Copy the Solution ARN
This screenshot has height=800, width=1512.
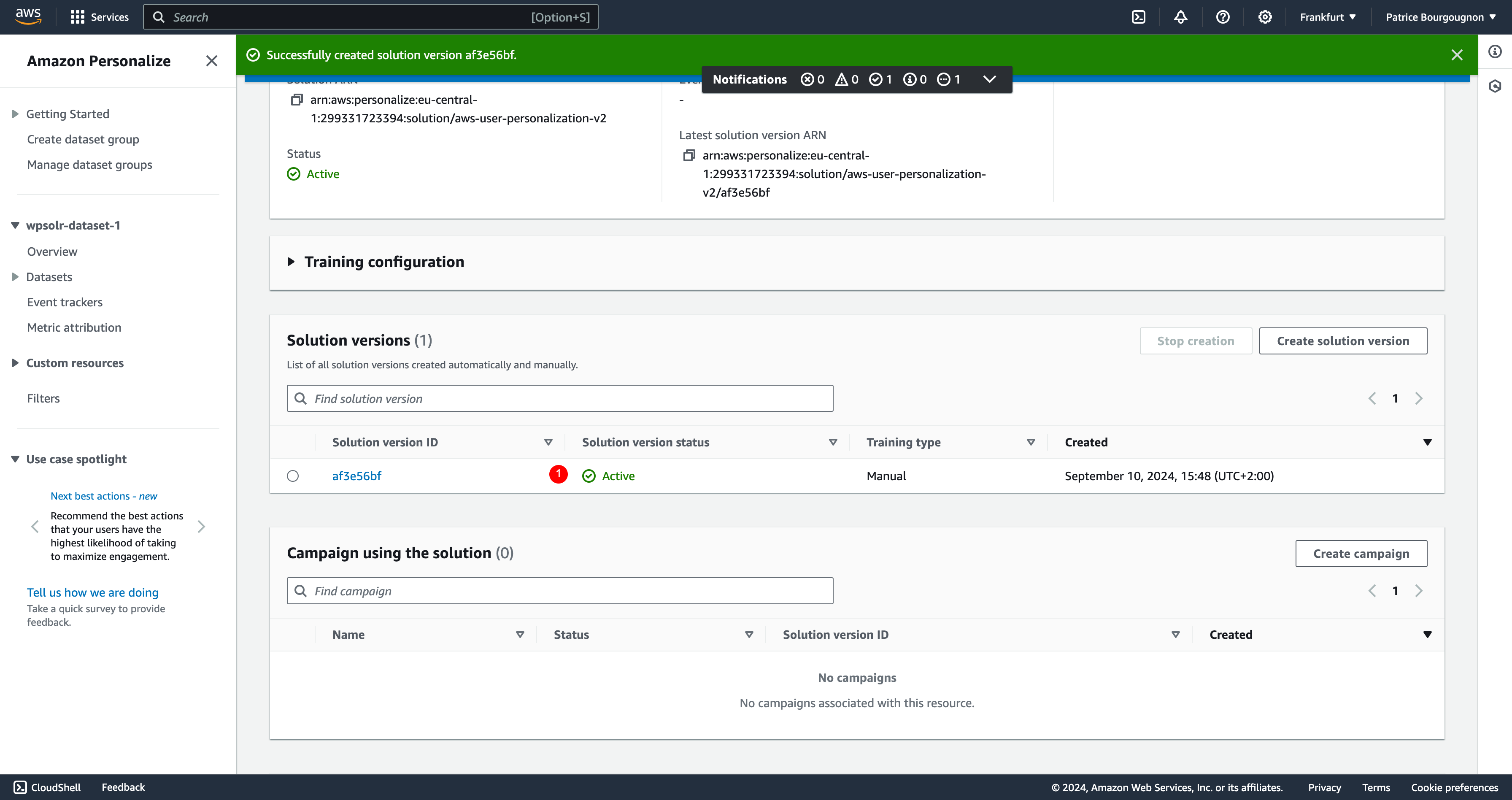pos(297,100)
